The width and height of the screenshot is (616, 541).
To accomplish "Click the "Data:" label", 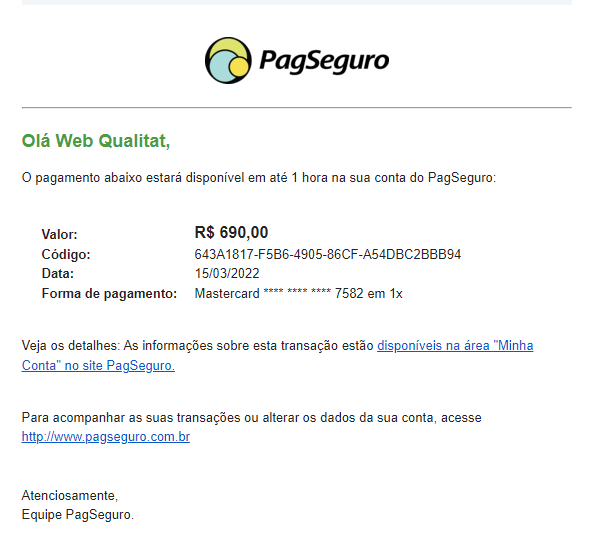I will point(58,273).
